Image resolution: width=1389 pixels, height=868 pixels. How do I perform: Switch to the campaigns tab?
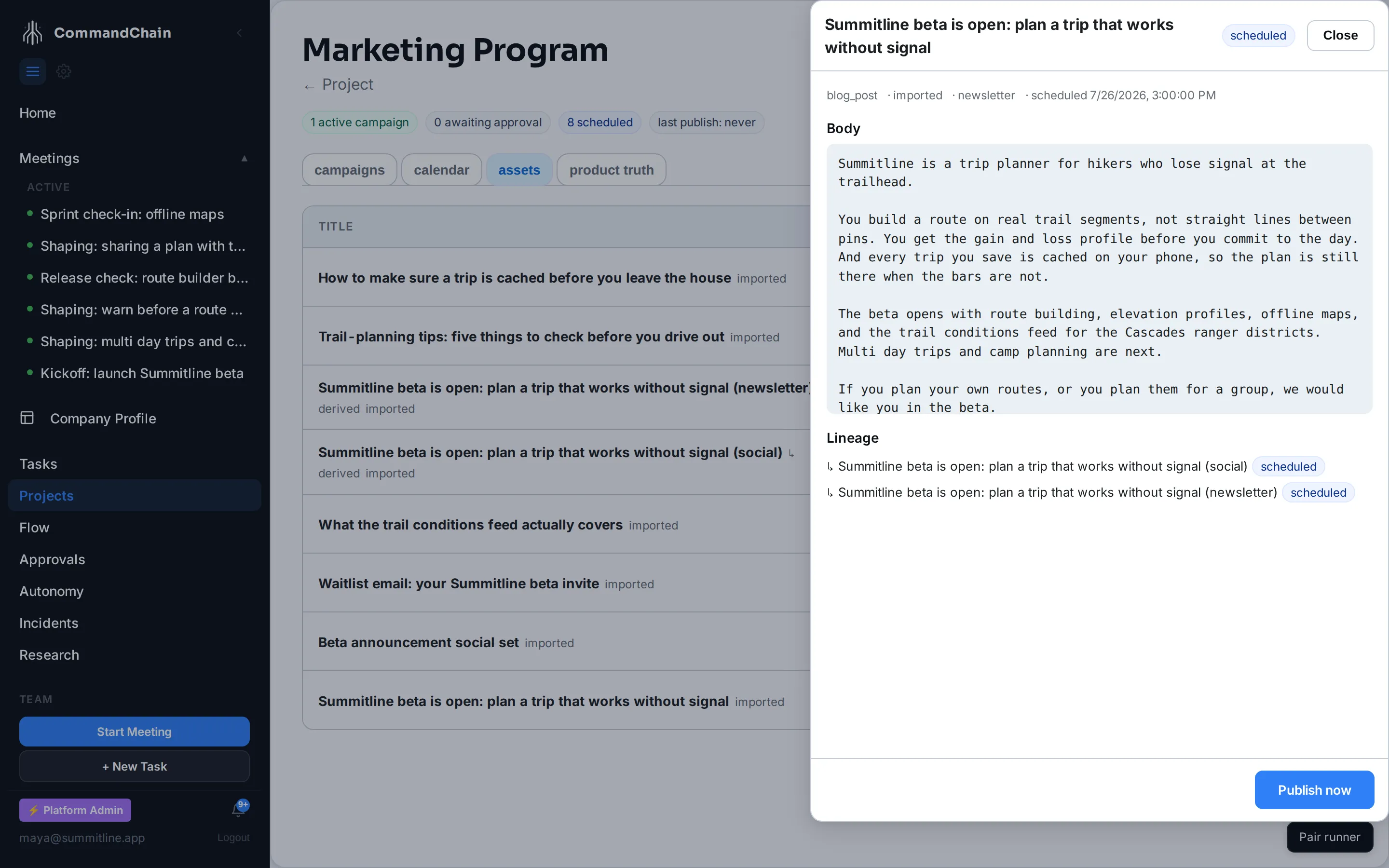(x=350, y=170)
